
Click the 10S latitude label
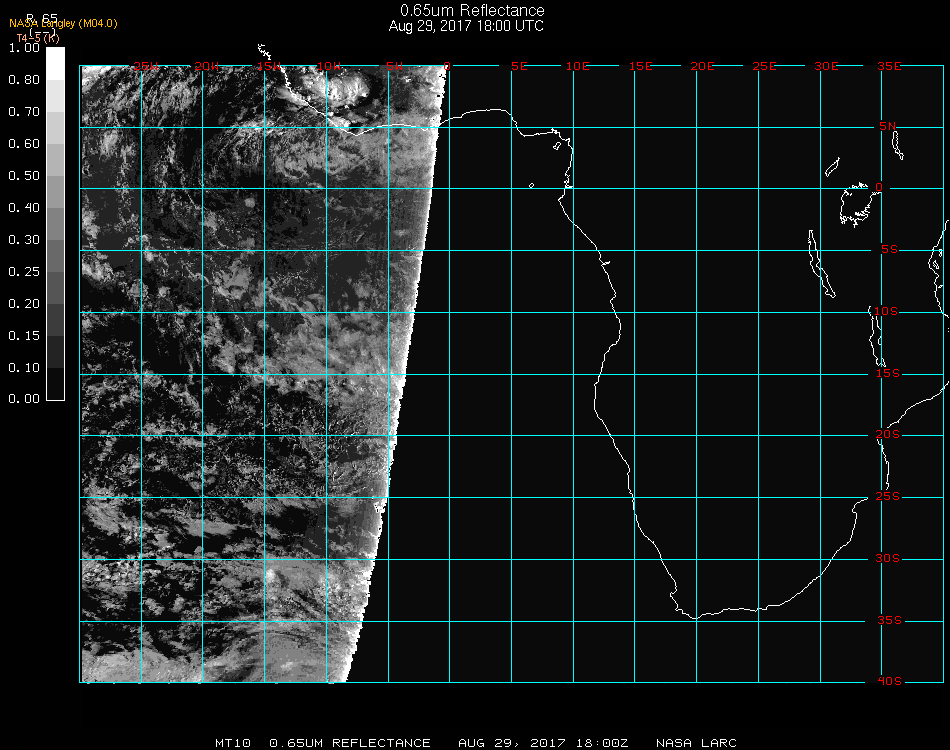tap(886, 311)
